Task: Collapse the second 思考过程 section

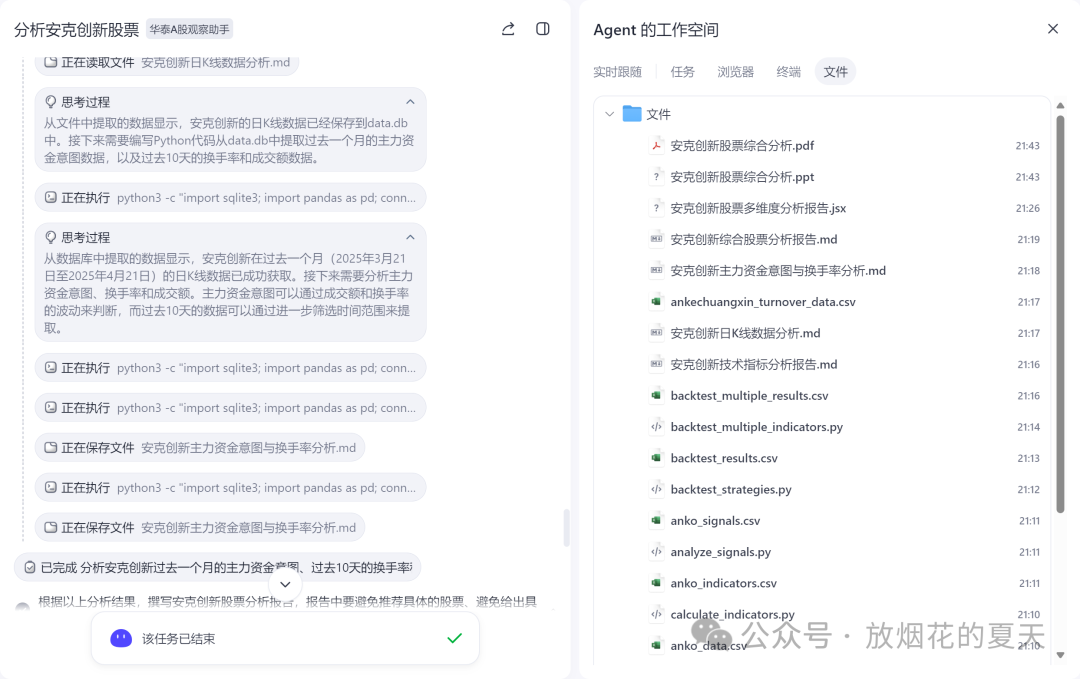Action: point(409,237)
